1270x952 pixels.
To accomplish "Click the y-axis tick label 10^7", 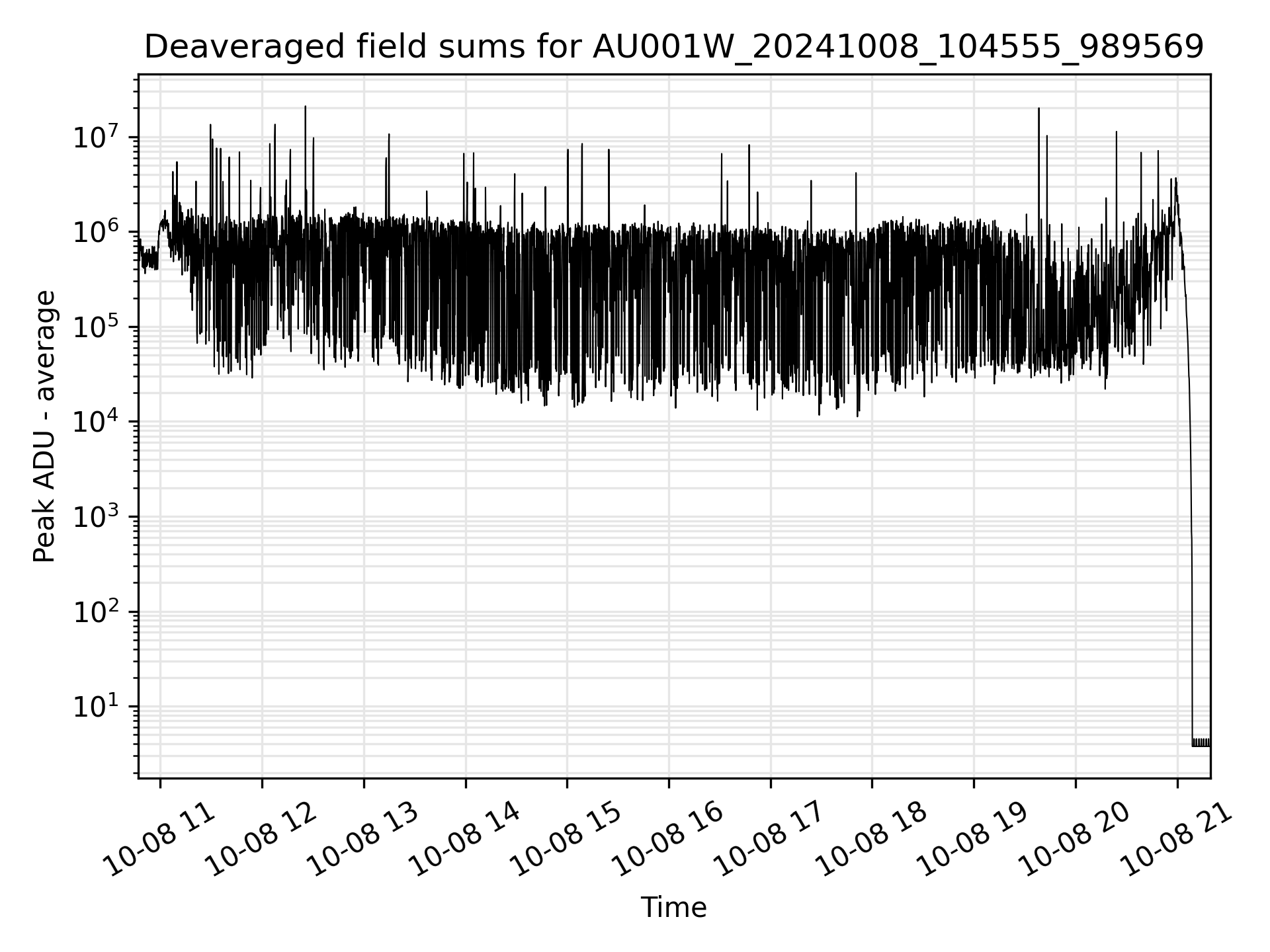I will [x=97, y=137].
